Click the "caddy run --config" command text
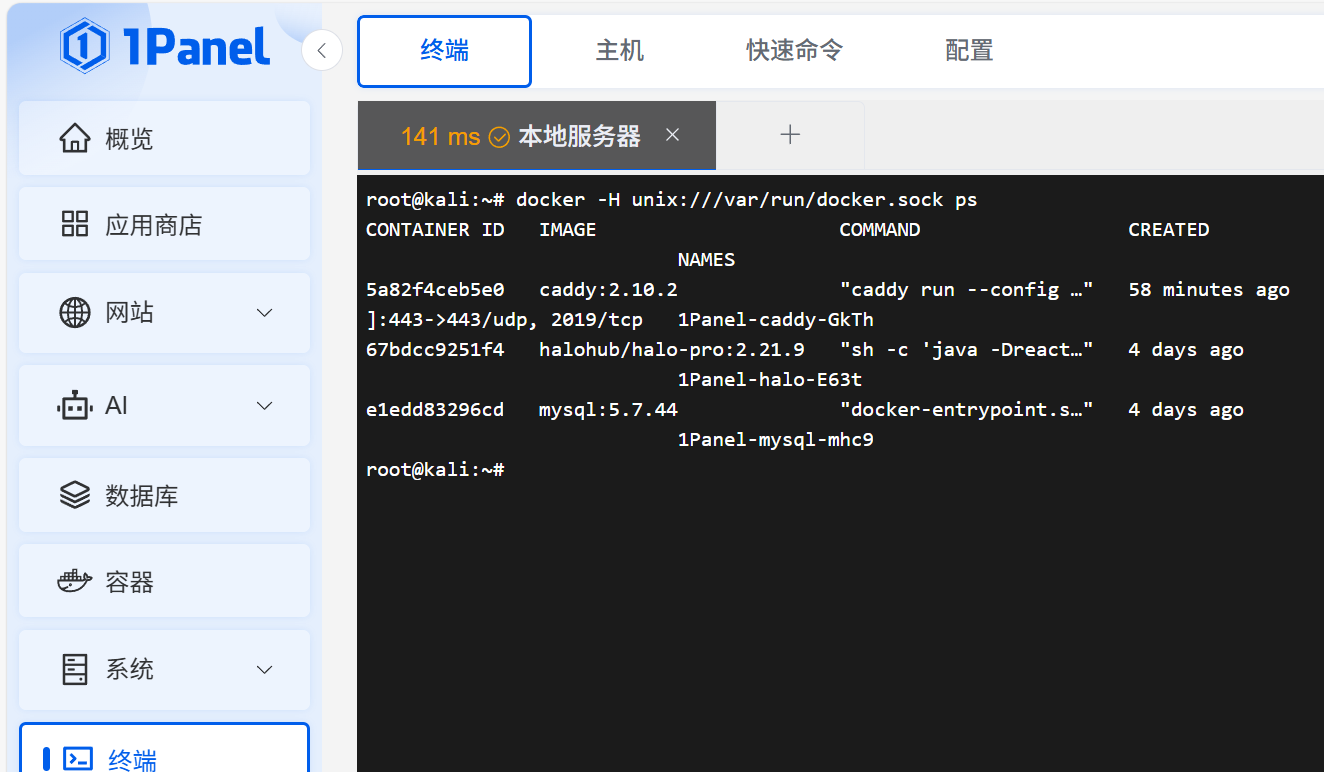This screenshot has height=772, width=1324. pos(966,290)
